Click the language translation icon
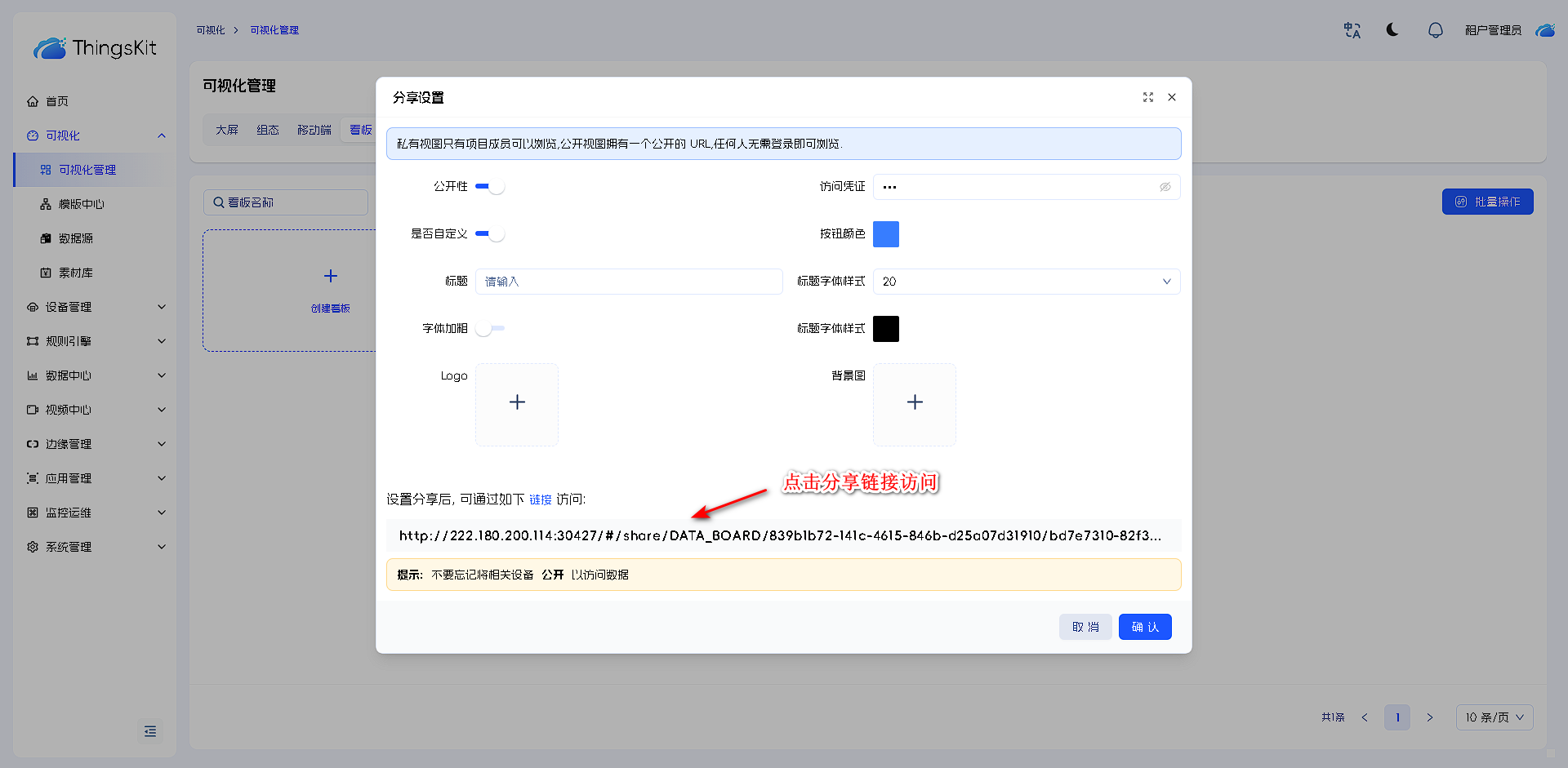The height and width of the screenshot is (768, 1568). click(1352, 30)
